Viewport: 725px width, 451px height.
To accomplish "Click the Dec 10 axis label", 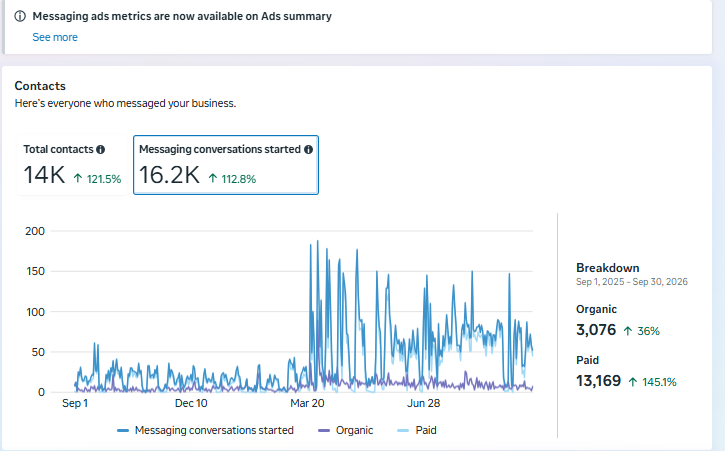I will 191,403.
